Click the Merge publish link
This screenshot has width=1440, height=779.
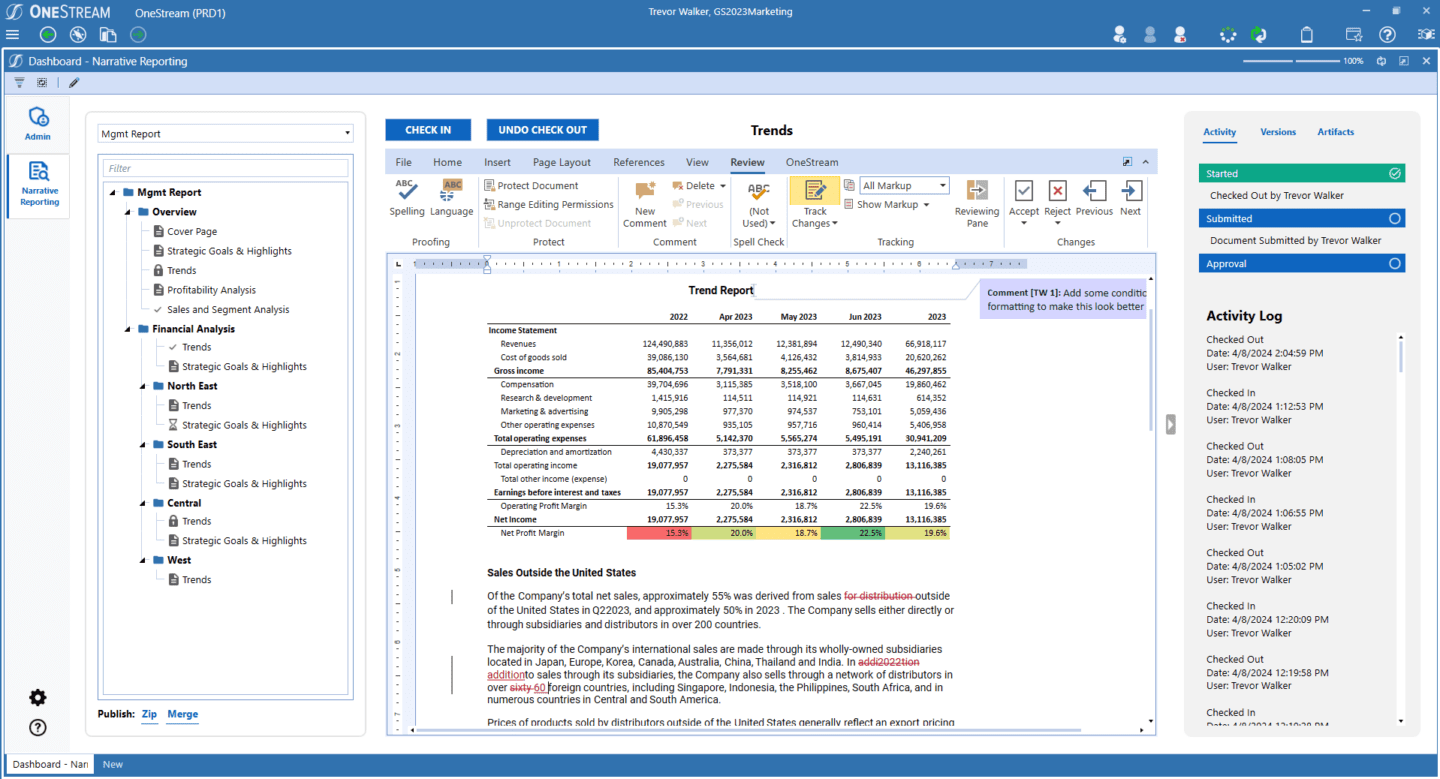tap(183, 714)
